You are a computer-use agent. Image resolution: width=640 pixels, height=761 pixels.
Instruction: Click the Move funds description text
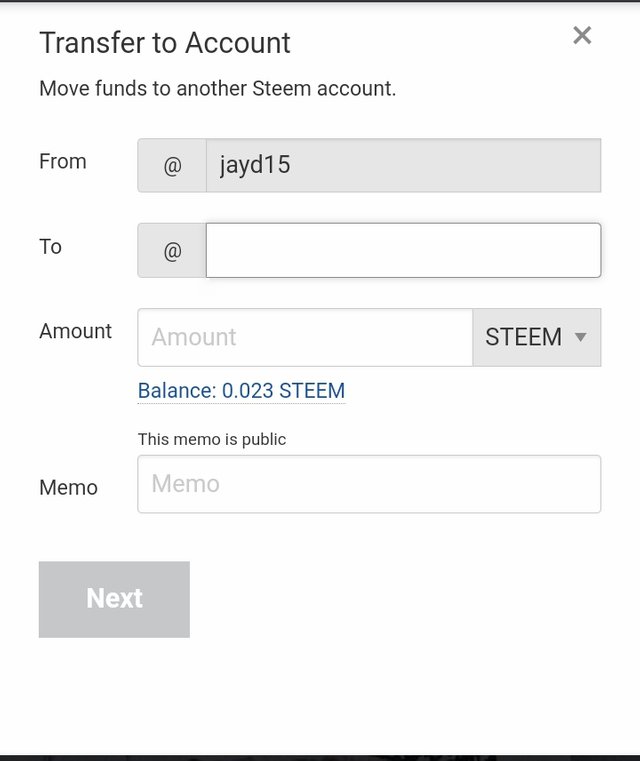[x=218, y=88]
